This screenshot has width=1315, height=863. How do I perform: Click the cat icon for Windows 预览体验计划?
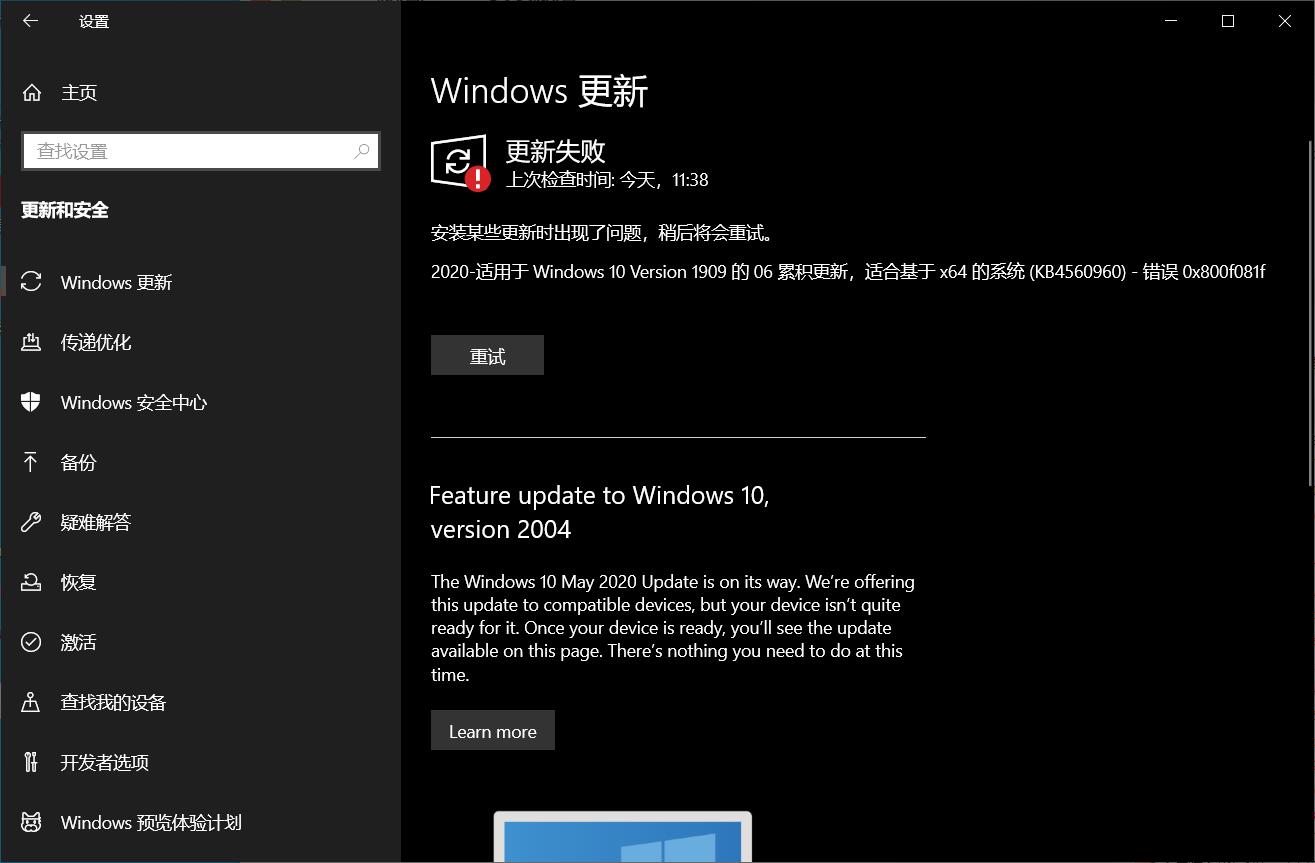coord(31,822)
